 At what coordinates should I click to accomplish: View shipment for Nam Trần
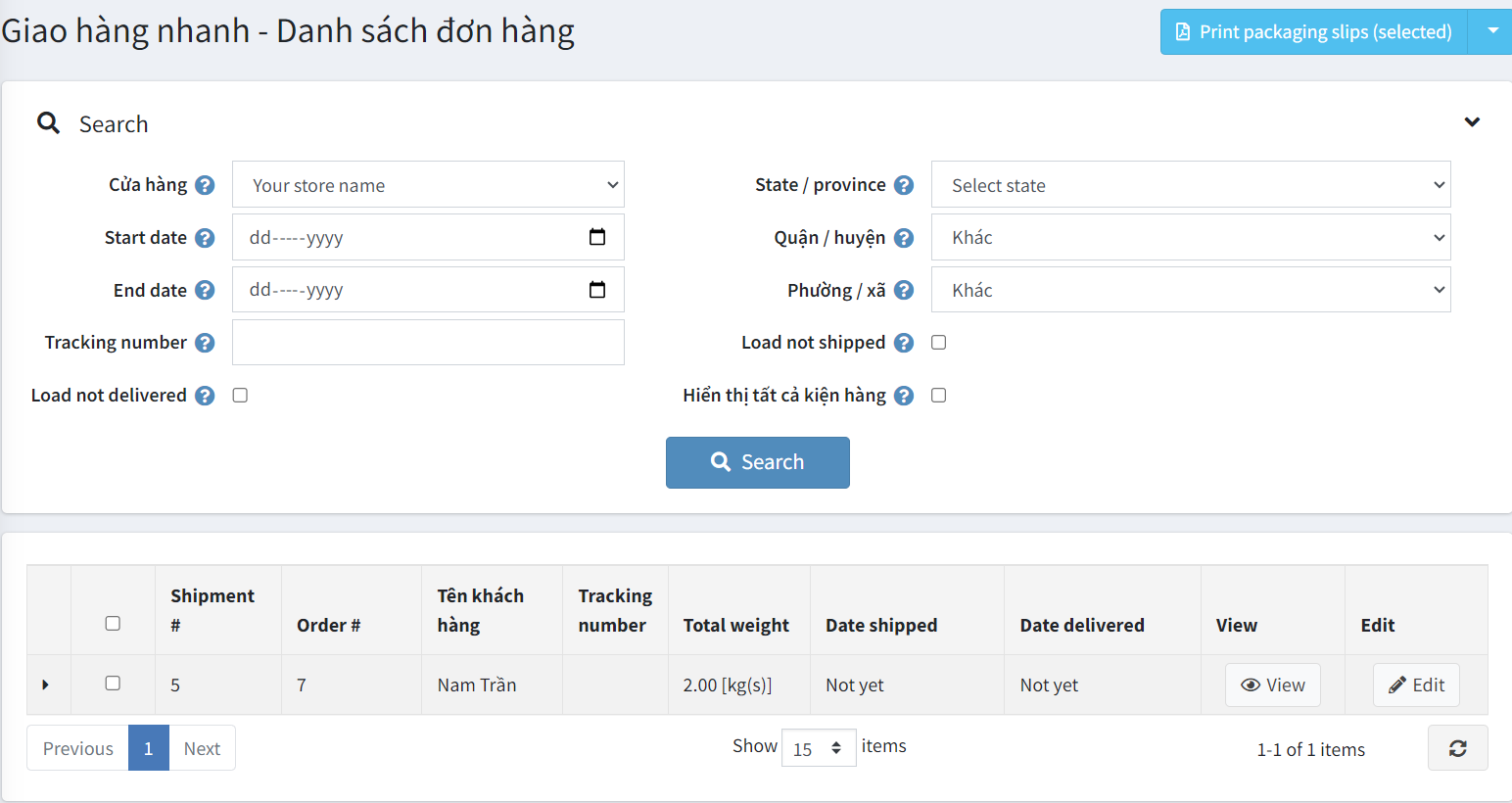pos(1272,685)
